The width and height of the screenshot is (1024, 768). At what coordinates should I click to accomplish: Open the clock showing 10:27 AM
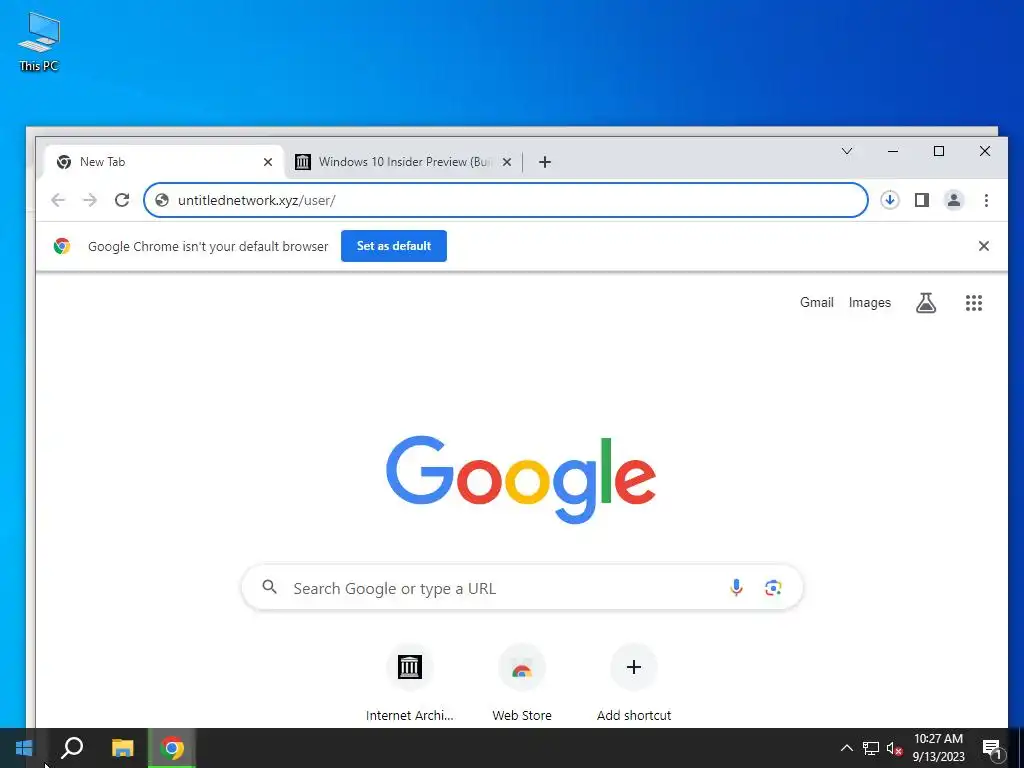(x=938, y=748)
